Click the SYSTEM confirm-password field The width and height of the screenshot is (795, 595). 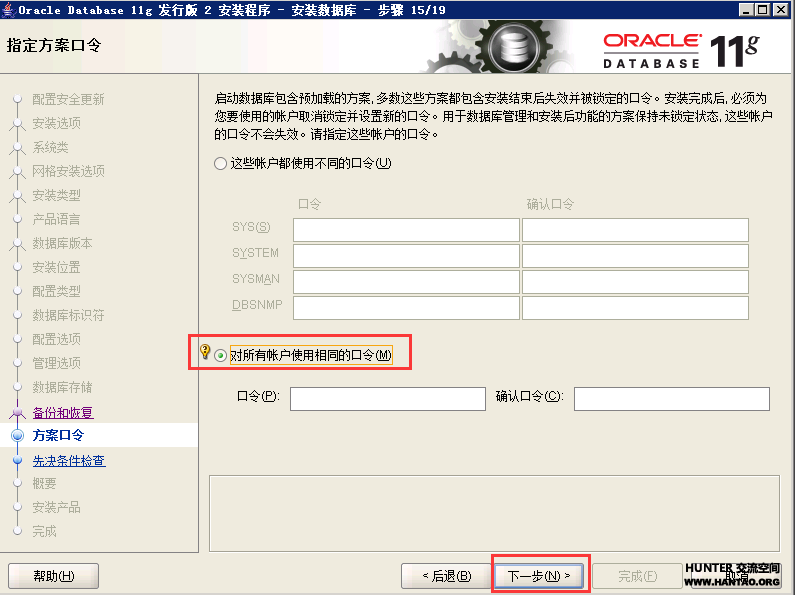(x=635, y=256)
